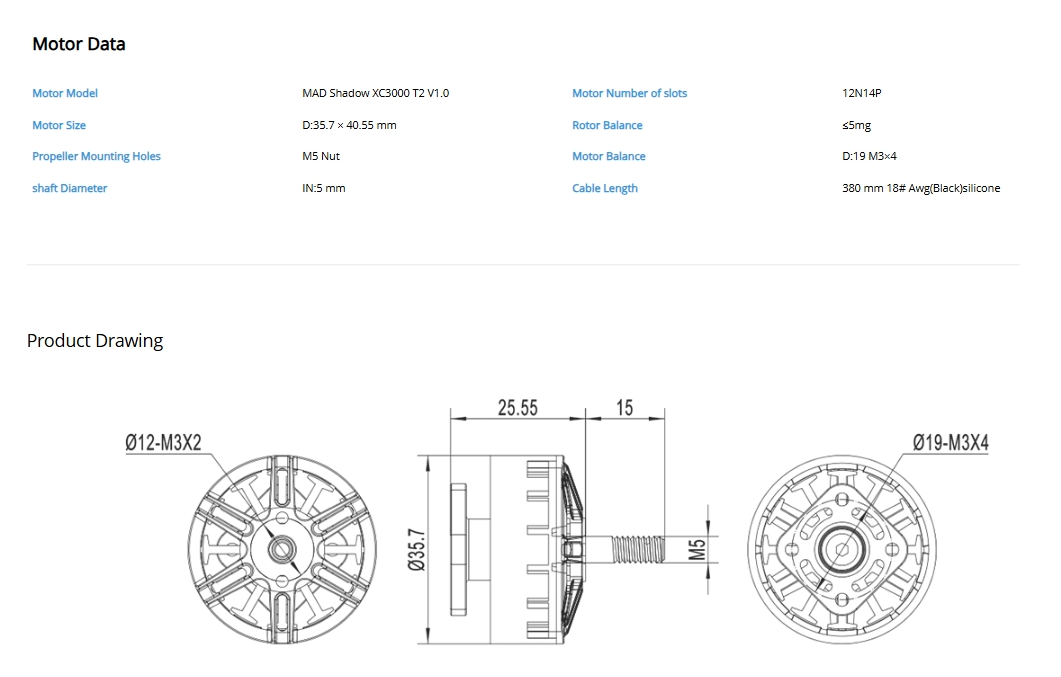
Task: Click the 'Product Drawing' heading
Action: coord(95,341)
